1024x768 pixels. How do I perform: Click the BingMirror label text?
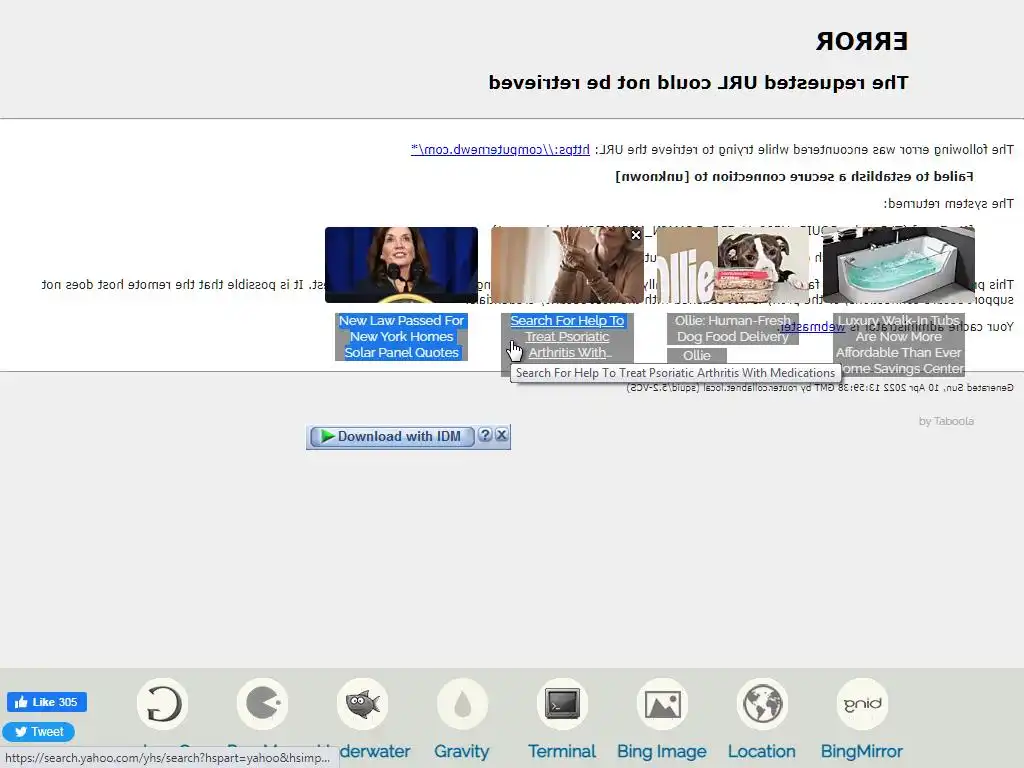pos(862,752)
